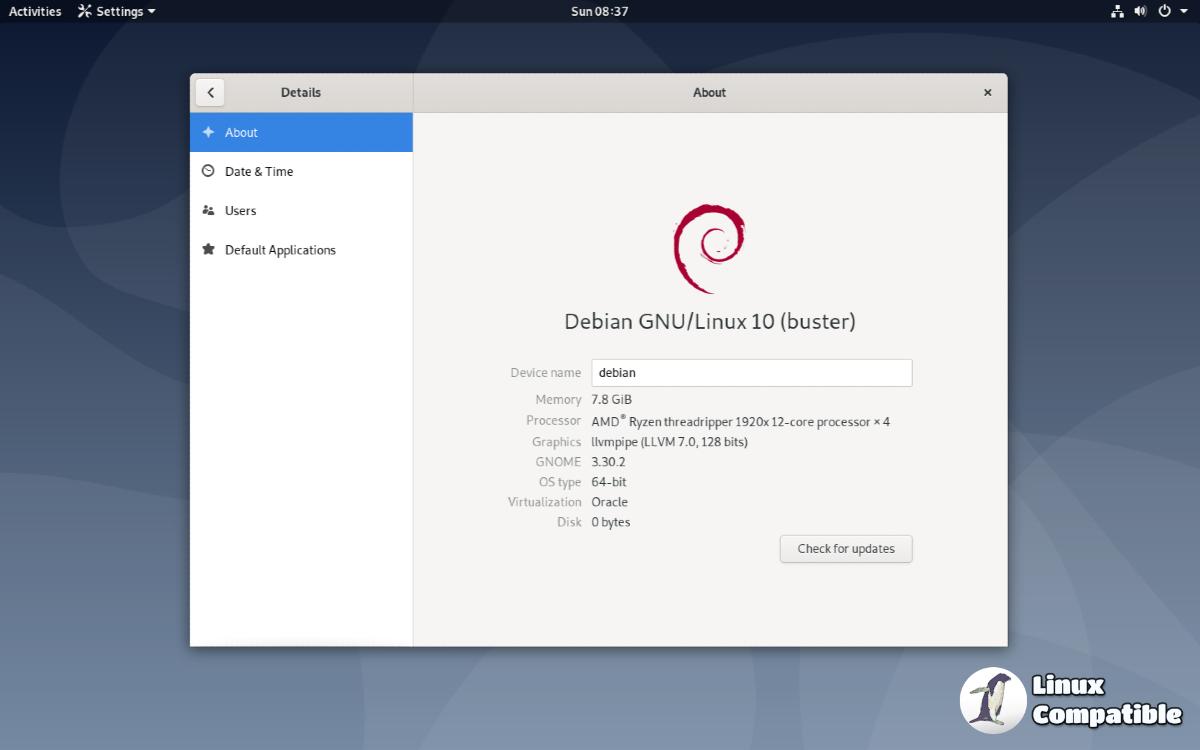Click the Debian GNU/Linux 10 (buster) heading

pos(709,322)
